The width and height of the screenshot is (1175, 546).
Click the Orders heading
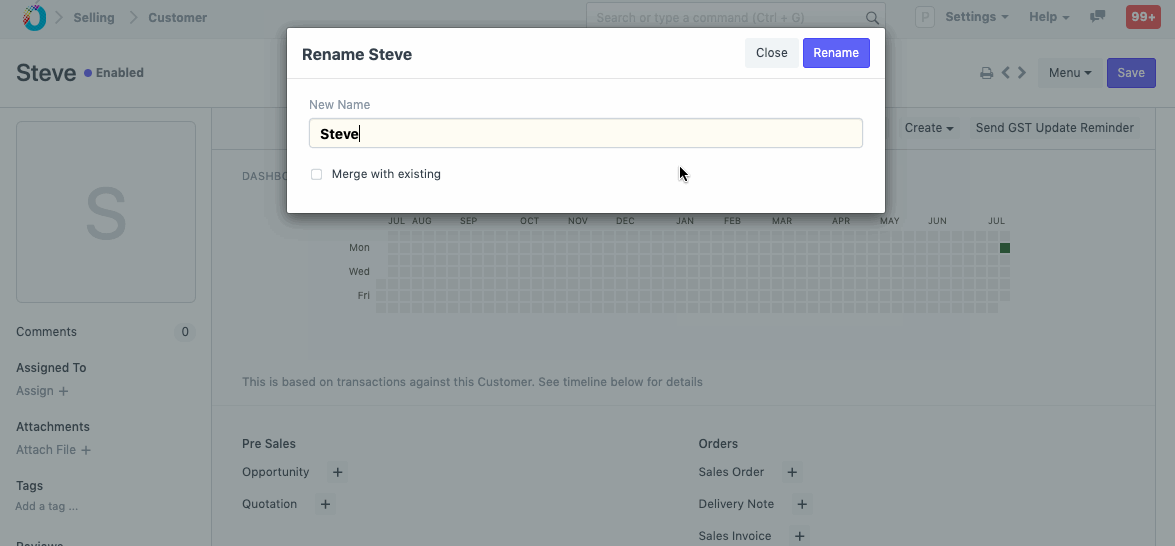pyautogui.click(x=718, y=444)
